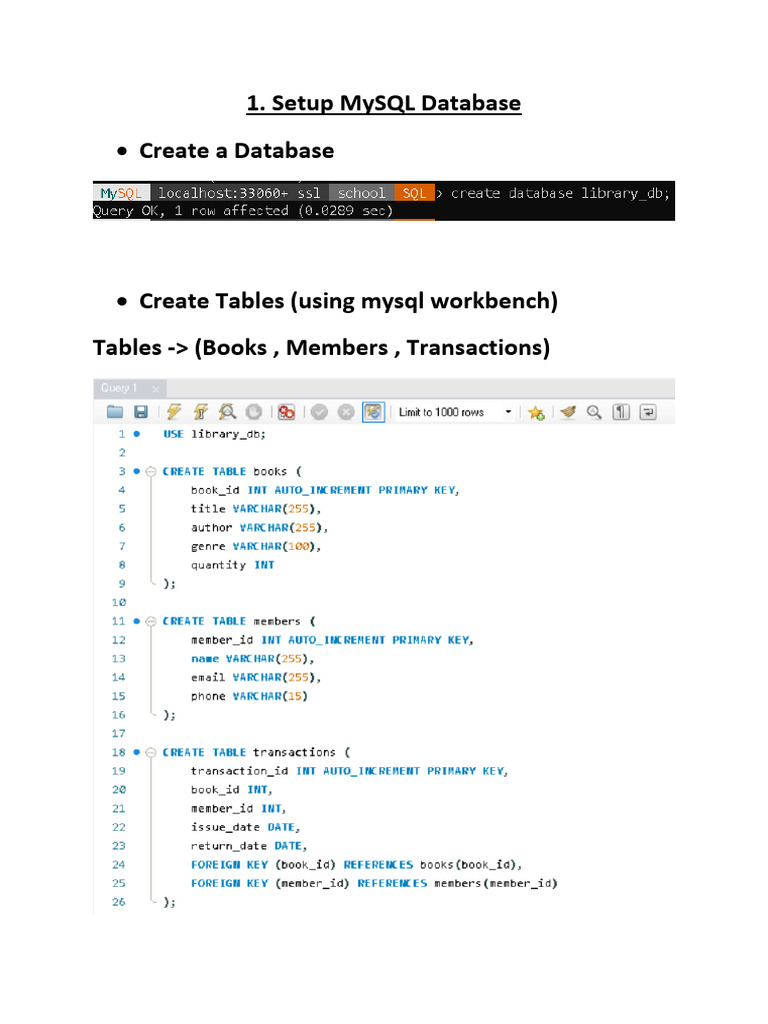The height and width of the screenshot is (1024, 768).
Task: Toggle stop-on-error red circles icon
Action: tap(286, 411)
